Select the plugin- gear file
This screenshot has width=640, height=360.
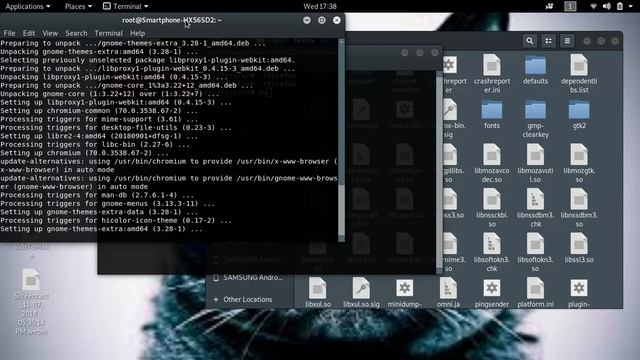pyautogui.click(x=579, y=292)
